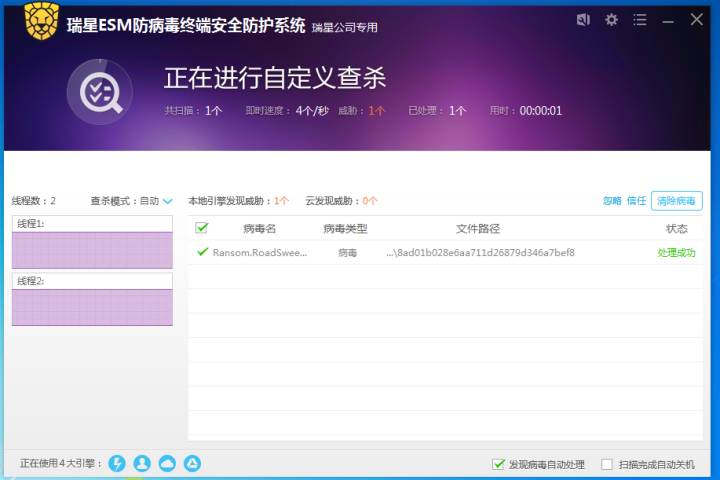Click the 已处理 1个 counter
720x480 pixels.
click(x=437, y=111)
